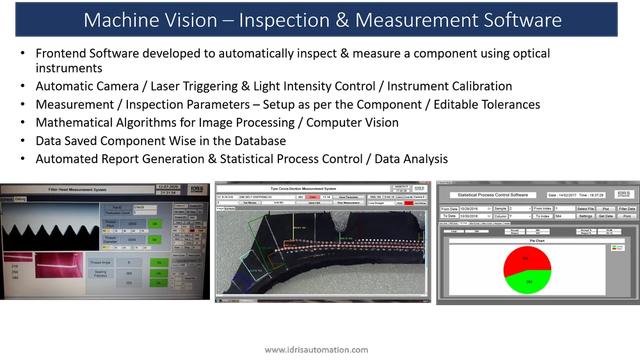The width and height of the screenshot is (640, 362).
Task: Click the Filter Head Measurement System title
Action: pyautogui.click(x=78, y=189)
